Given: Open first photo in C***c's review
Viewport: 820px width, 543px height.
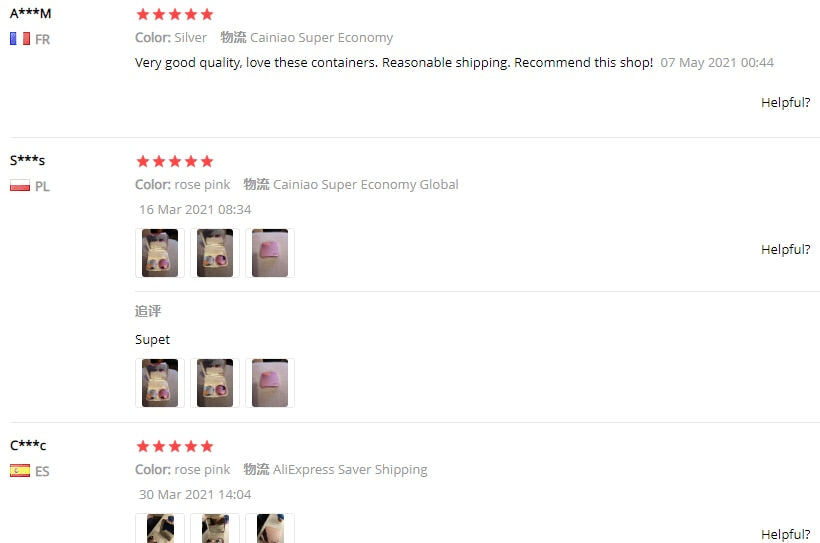Looking at the screenshot, I should pos(160,528).
